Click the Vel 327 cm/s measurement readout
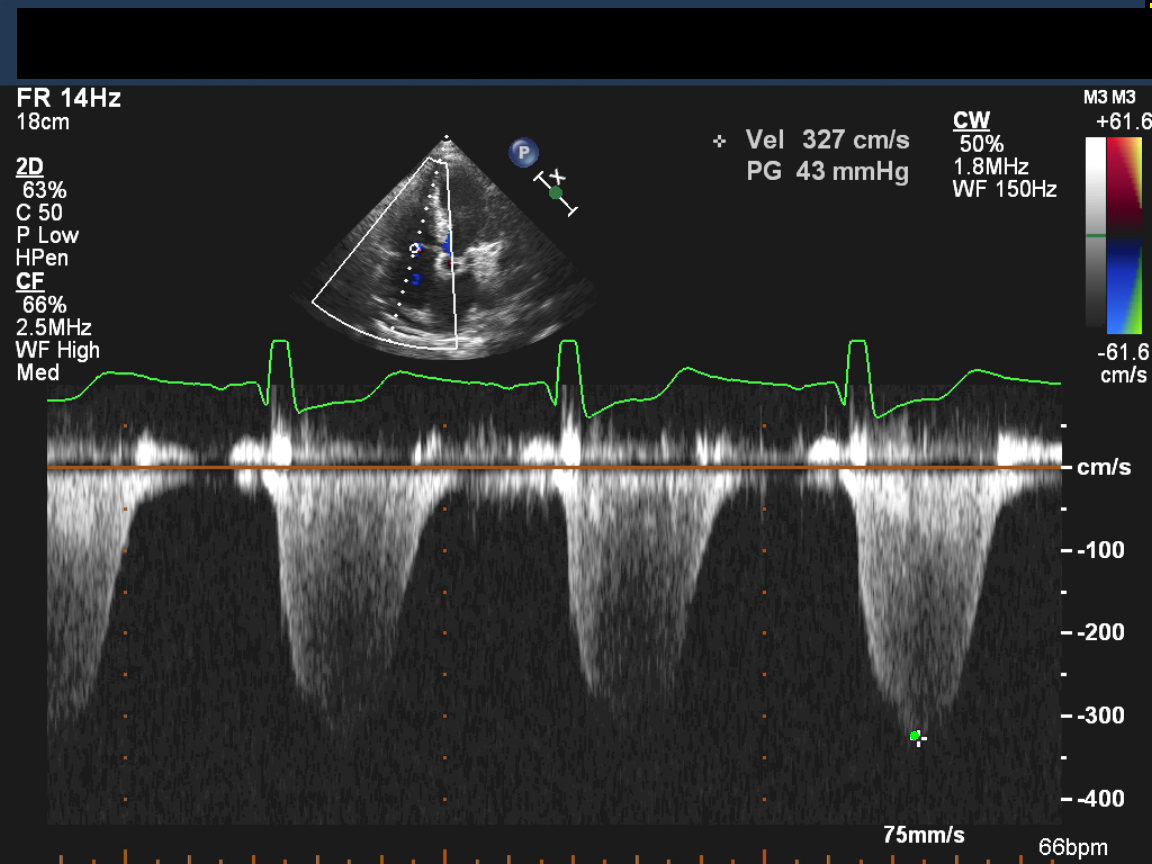Image resolution: width=1152 pixels, height=864 pixels. (827, 141)
